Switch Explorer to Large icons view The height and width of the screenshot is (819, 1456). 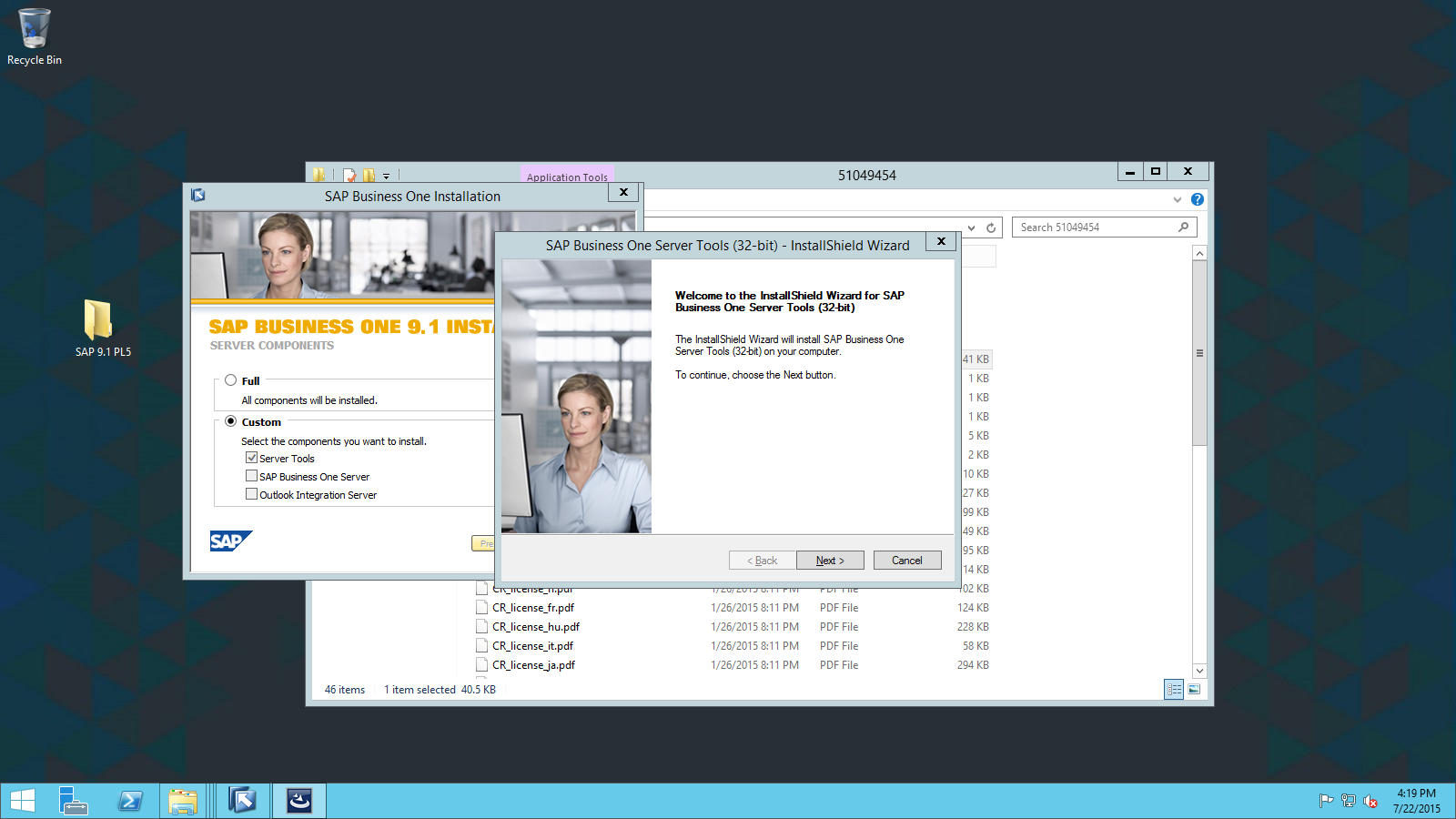click(1194, 690)
